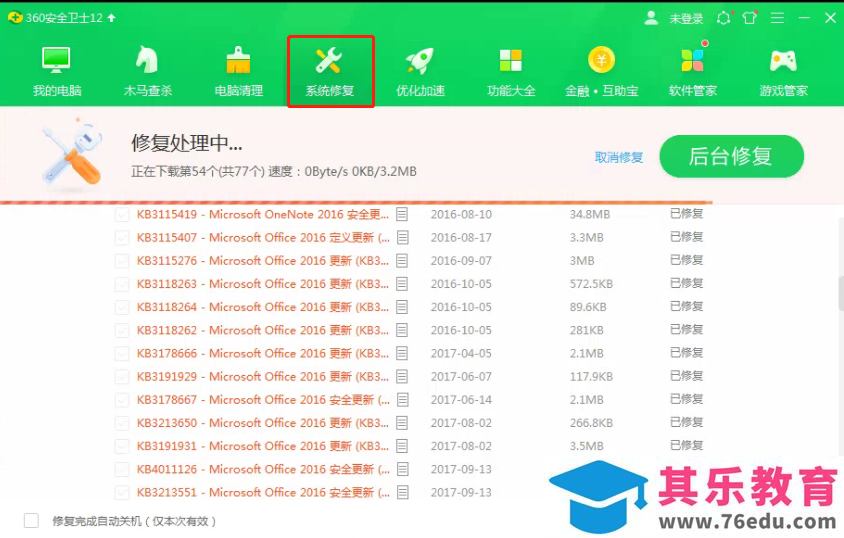View details icon for KB3191931 update

(x=402, y=445)
